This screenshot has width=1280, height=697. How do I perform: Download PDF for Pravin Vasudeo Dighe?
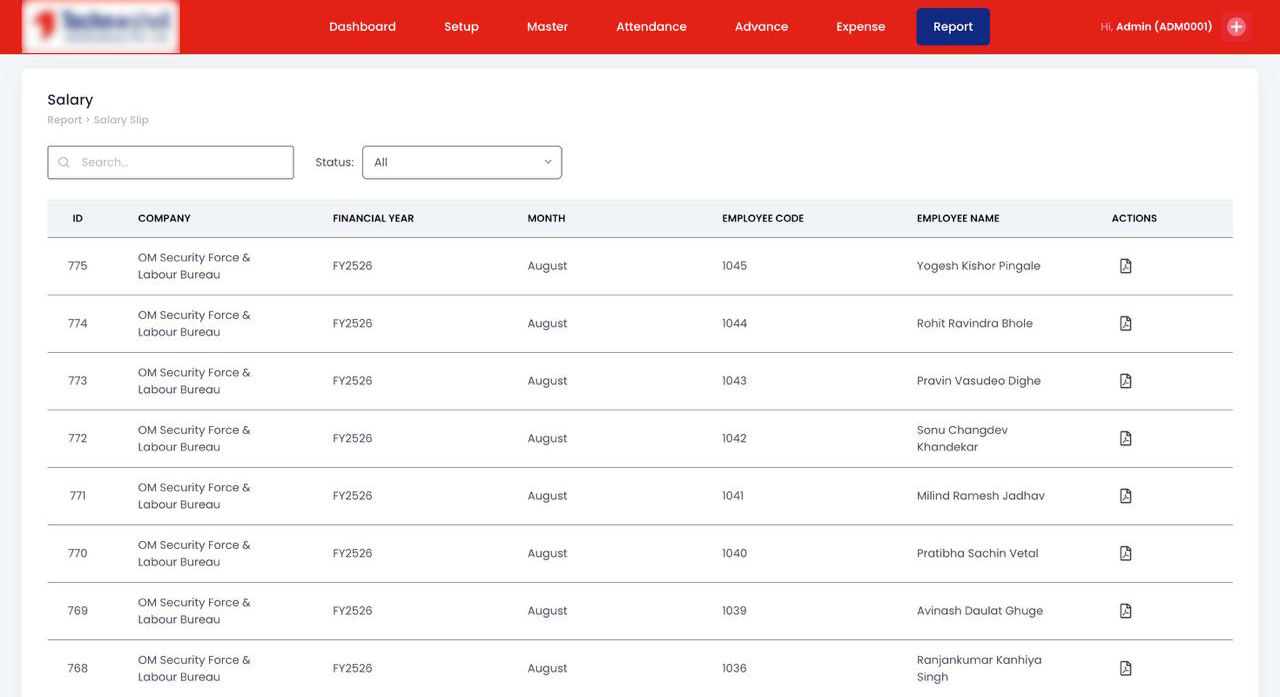[1125, 381]
